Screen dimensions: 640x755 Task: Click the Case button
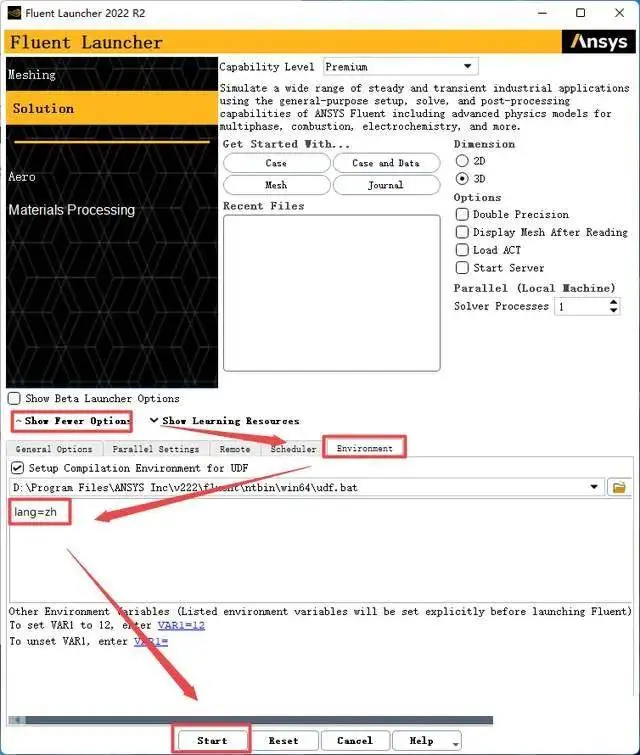point(276,163)
